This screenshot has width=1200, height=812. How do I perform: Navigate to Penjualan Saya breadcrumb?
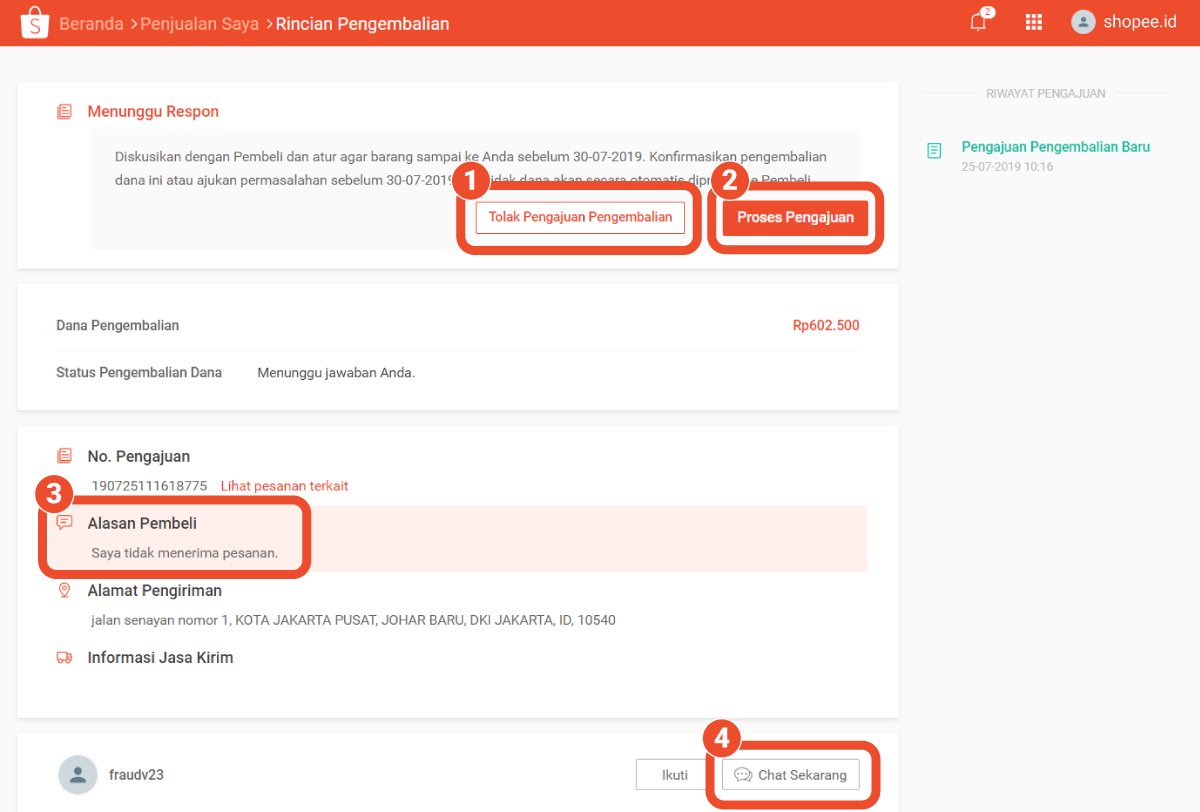199,23
